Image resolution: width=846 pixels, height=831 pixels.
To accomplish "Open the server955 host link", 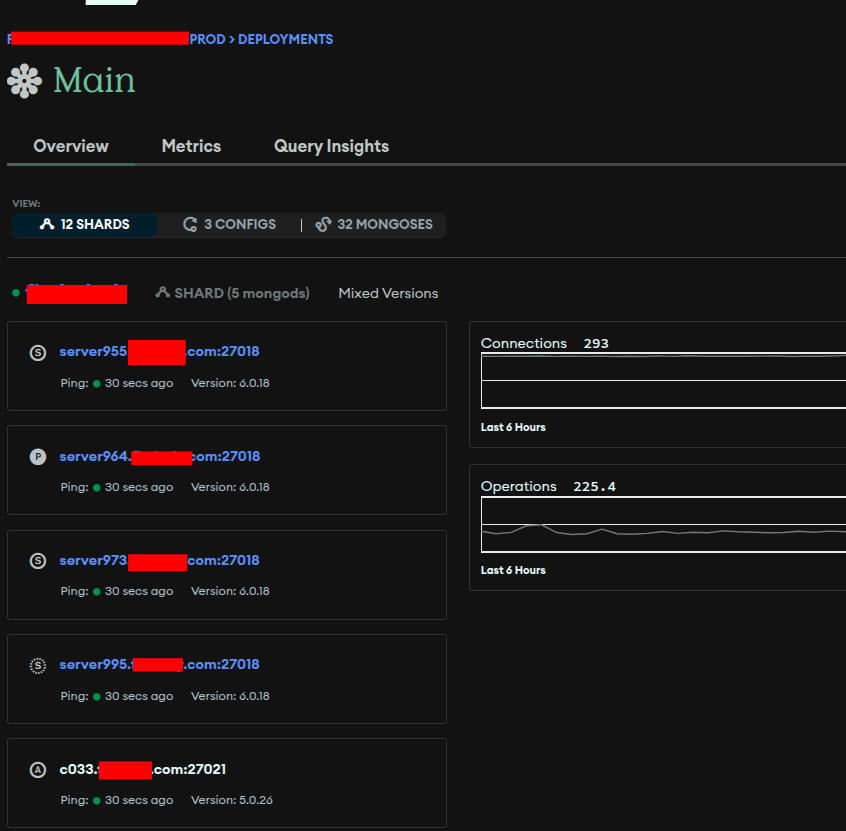I will pos(159,351).
